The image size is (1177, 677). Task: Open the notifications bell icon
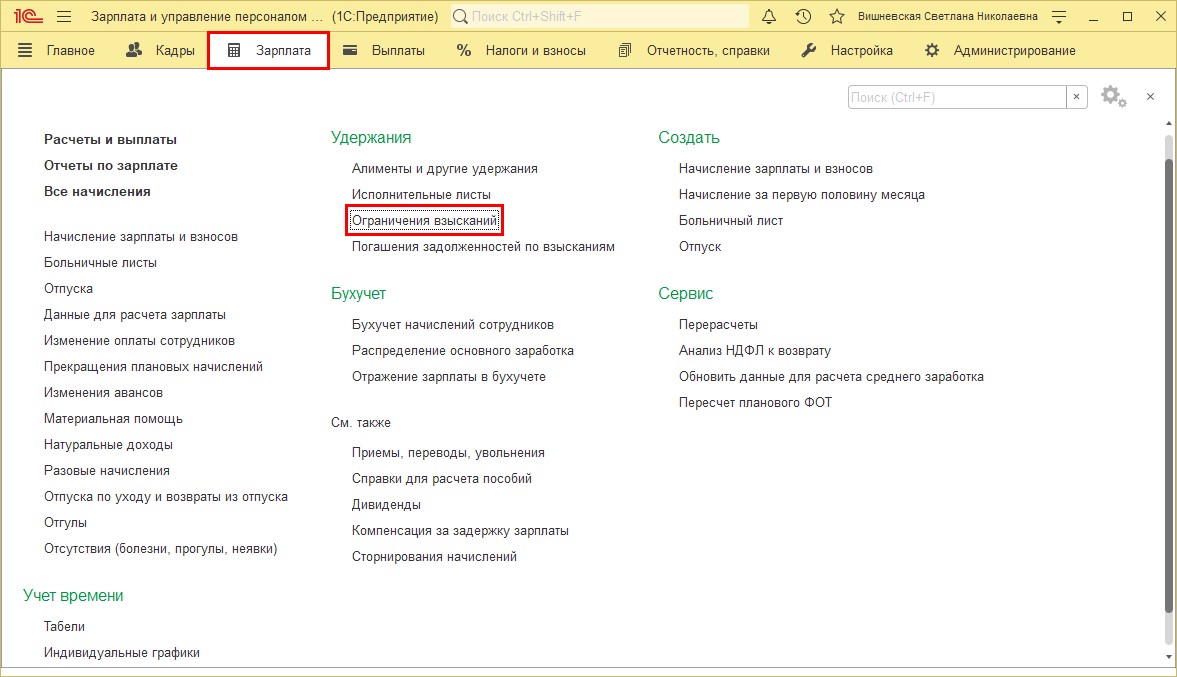coord(769,17)
